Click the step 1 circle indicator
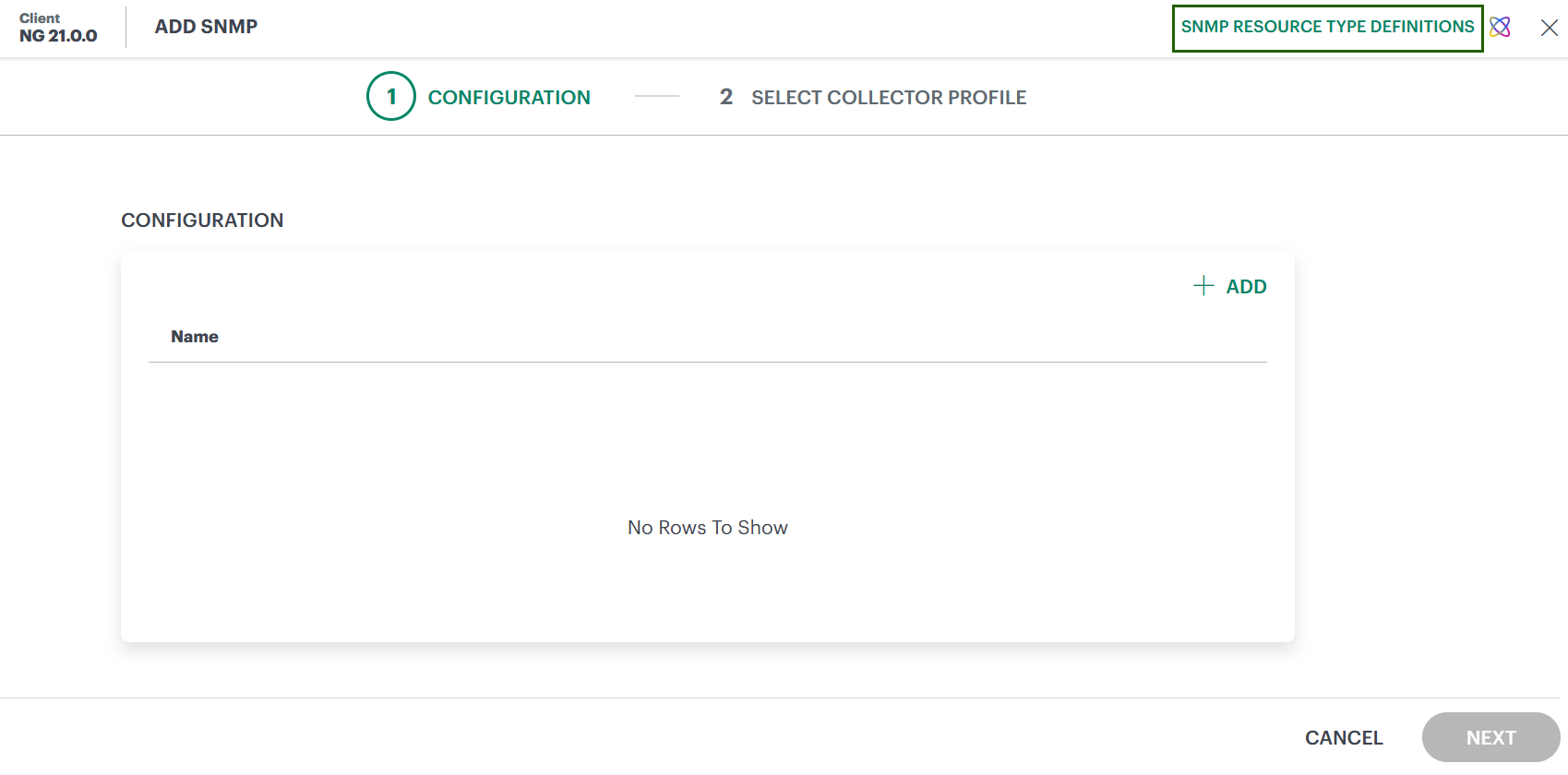1568x775 pixels. point(391,96)
